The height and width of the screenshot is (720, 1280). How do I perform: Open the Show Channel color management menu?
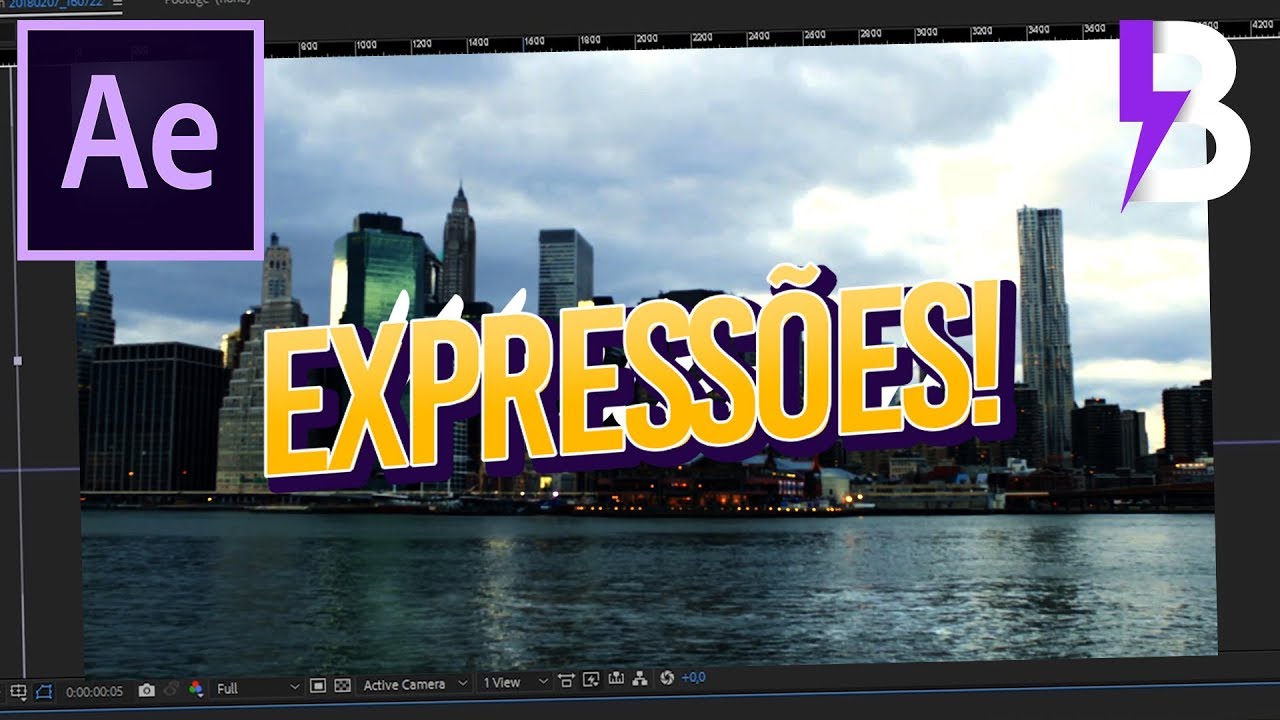(195, 688)
